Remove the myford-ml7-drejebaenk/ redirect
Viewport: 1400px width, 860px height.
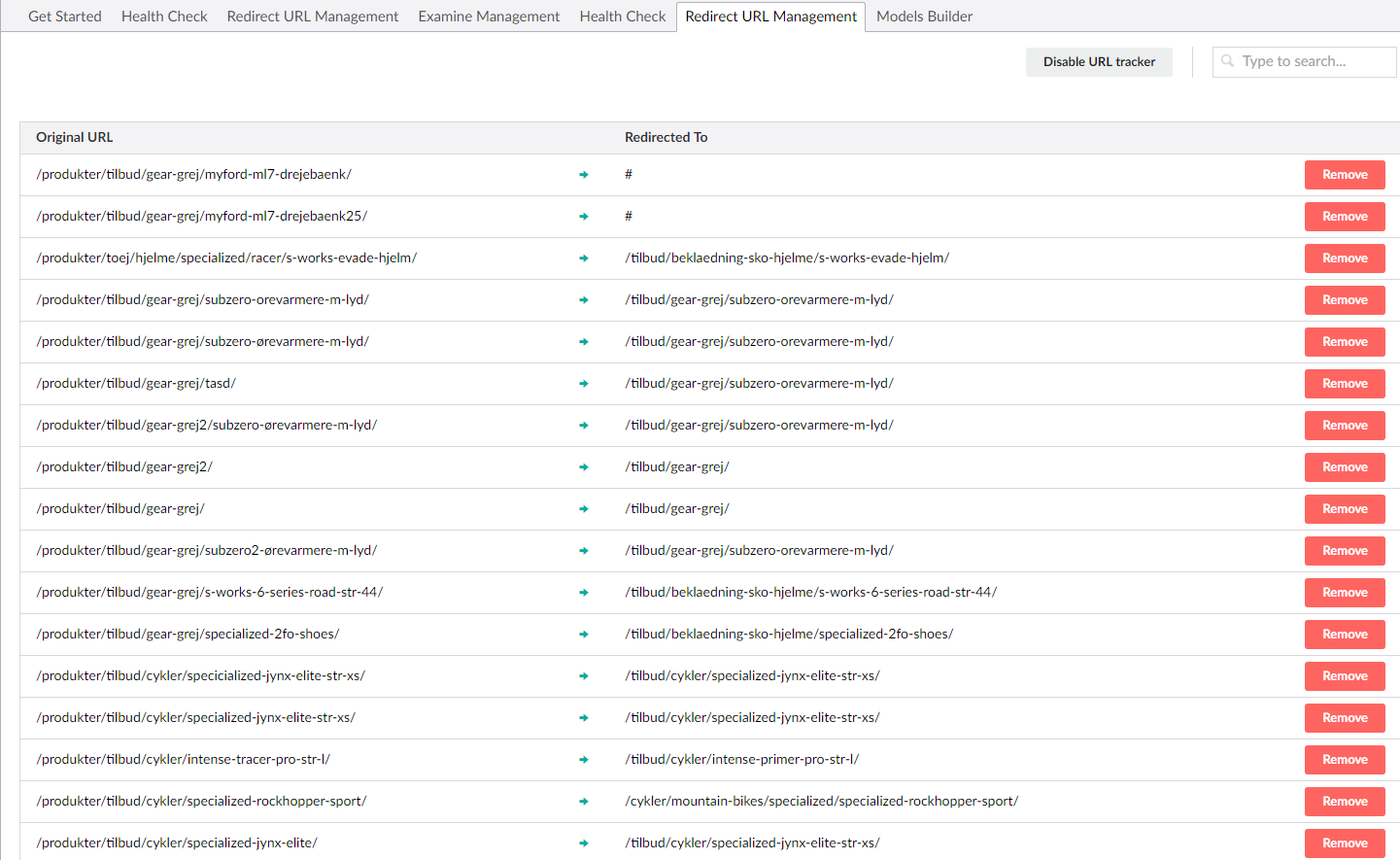(1344, 175)
